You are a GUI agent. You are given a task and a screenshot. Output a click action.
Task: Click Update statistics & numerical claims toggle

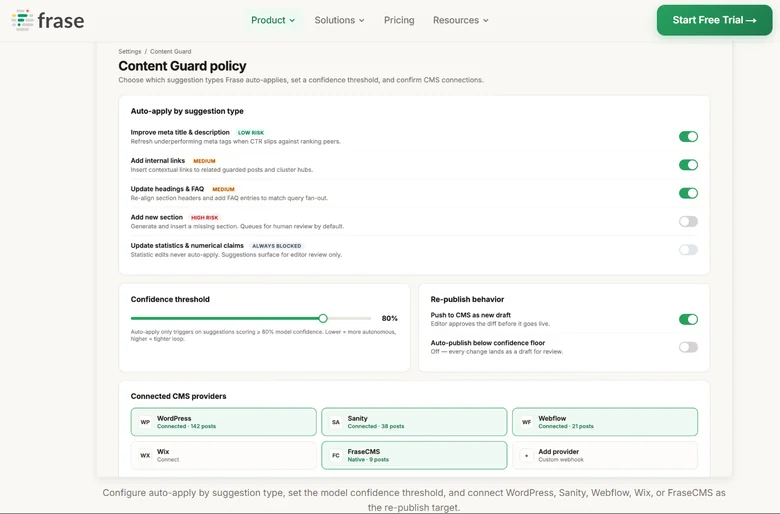click(688, 250)
